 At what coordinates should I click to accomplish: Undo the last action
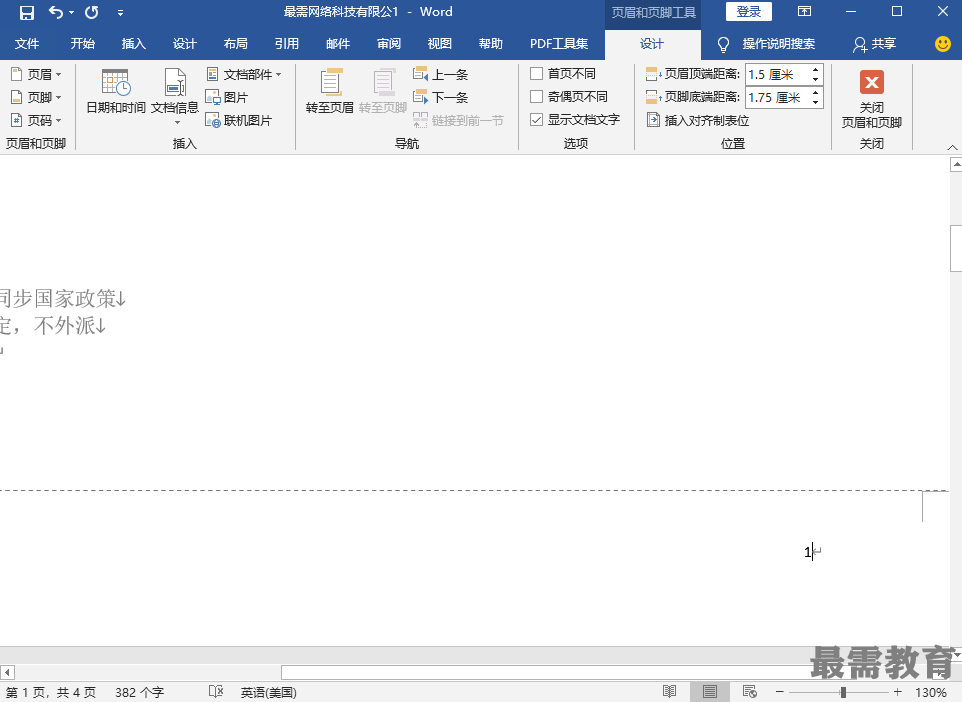click(x=55, y=12)
